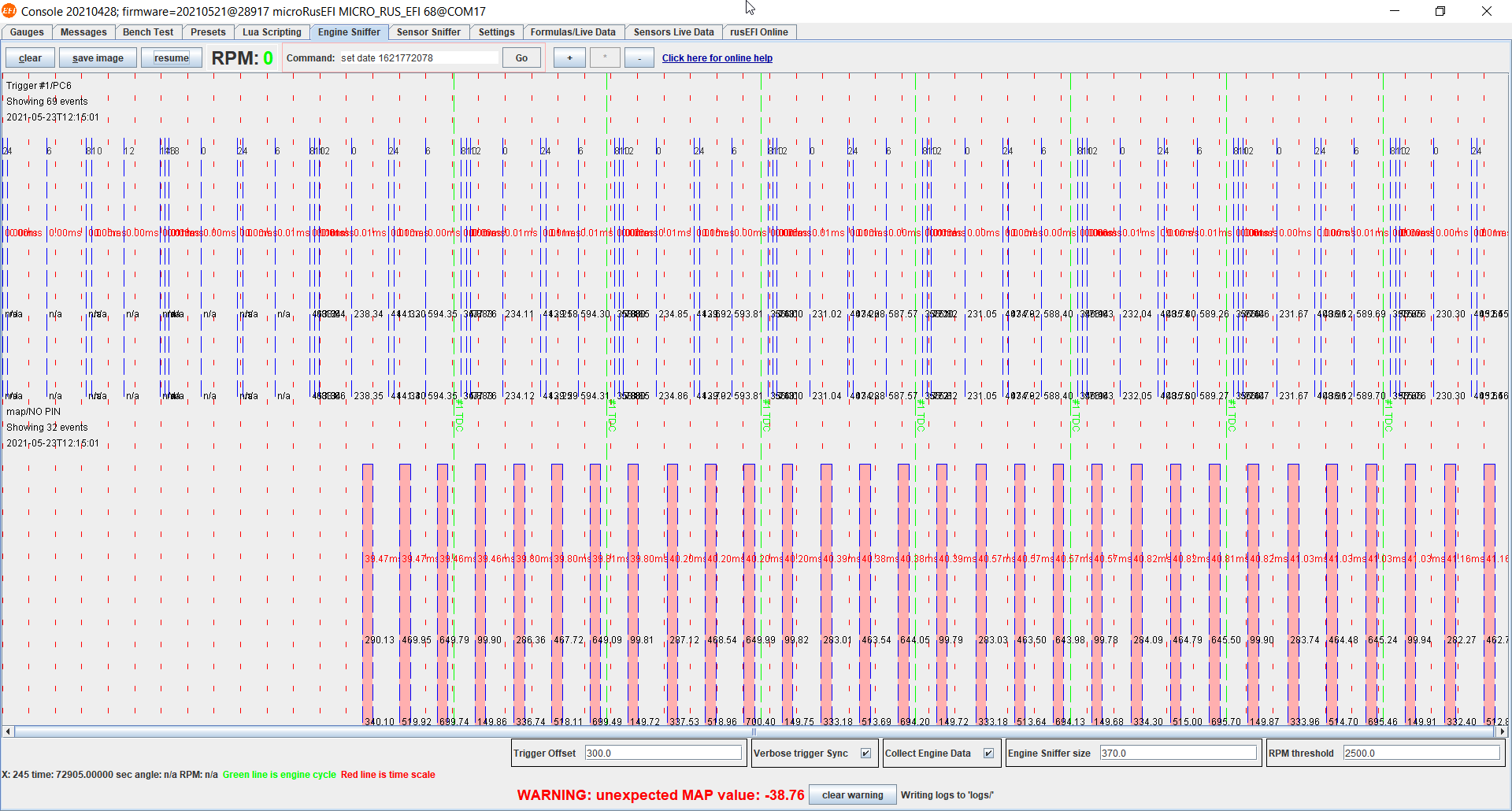Switch to the Messages tab
The image size is (1512, 811).
[x=83, y=32]
